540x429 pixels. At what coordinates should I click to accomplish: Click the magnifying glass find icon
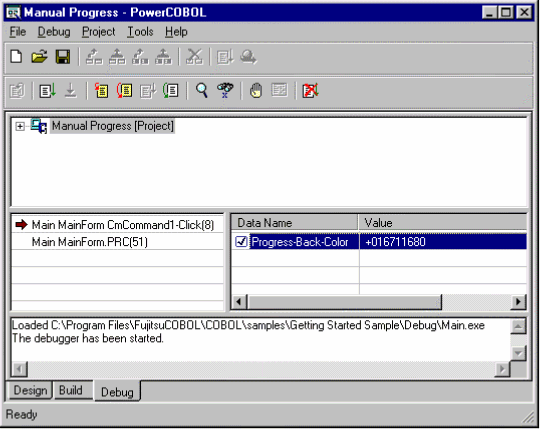pos(201,91)
